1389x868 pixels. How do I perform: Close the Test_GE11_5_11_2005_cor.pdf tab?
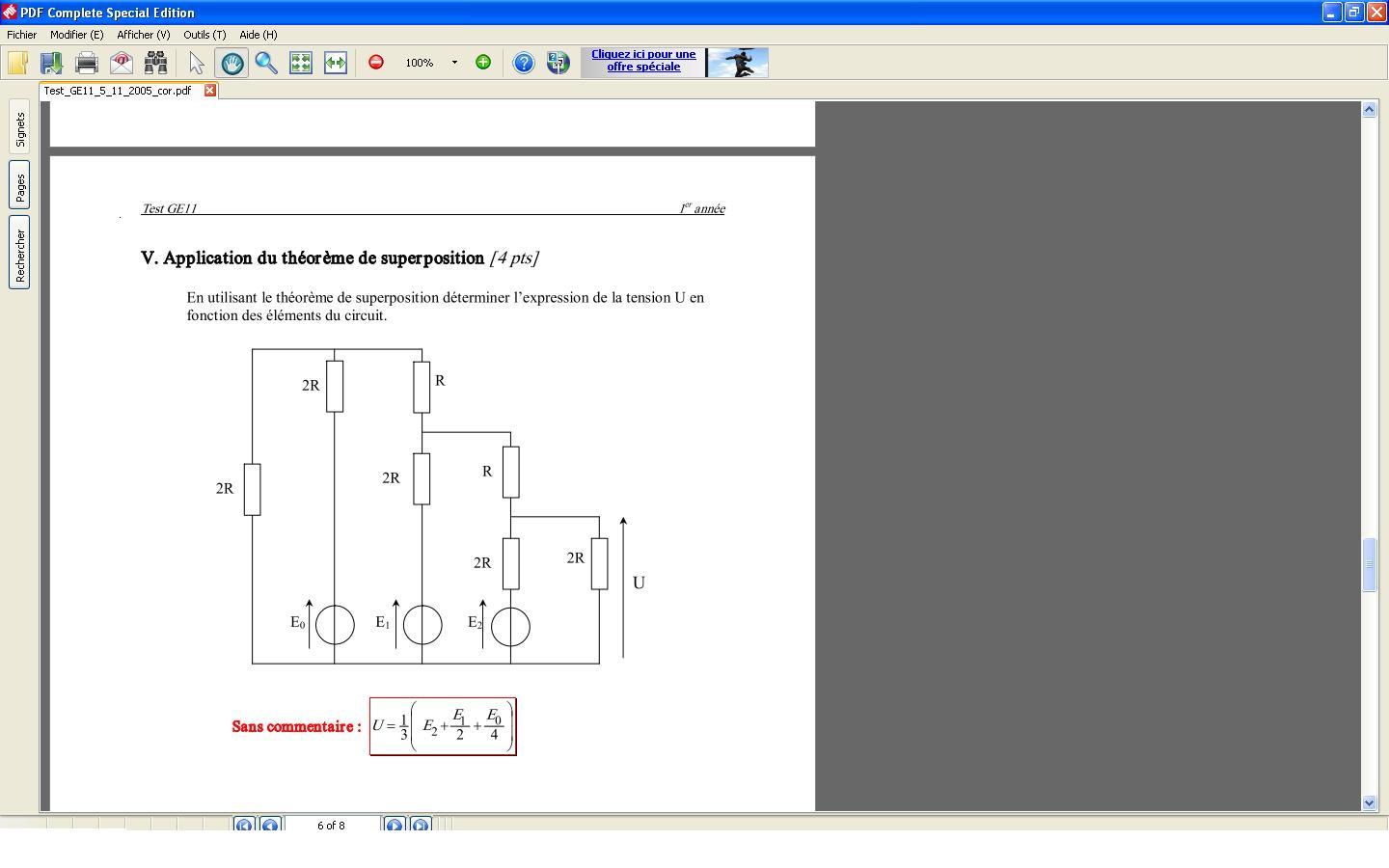tap(209, 91)
